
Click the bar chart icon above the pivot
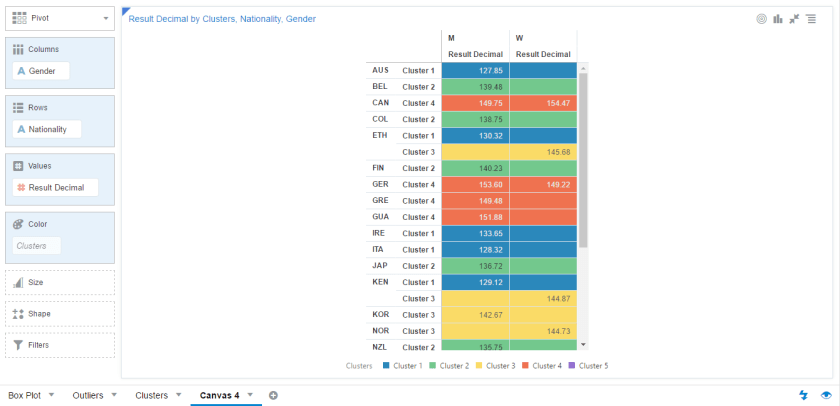pyautogui.click(x=777, y=18)
